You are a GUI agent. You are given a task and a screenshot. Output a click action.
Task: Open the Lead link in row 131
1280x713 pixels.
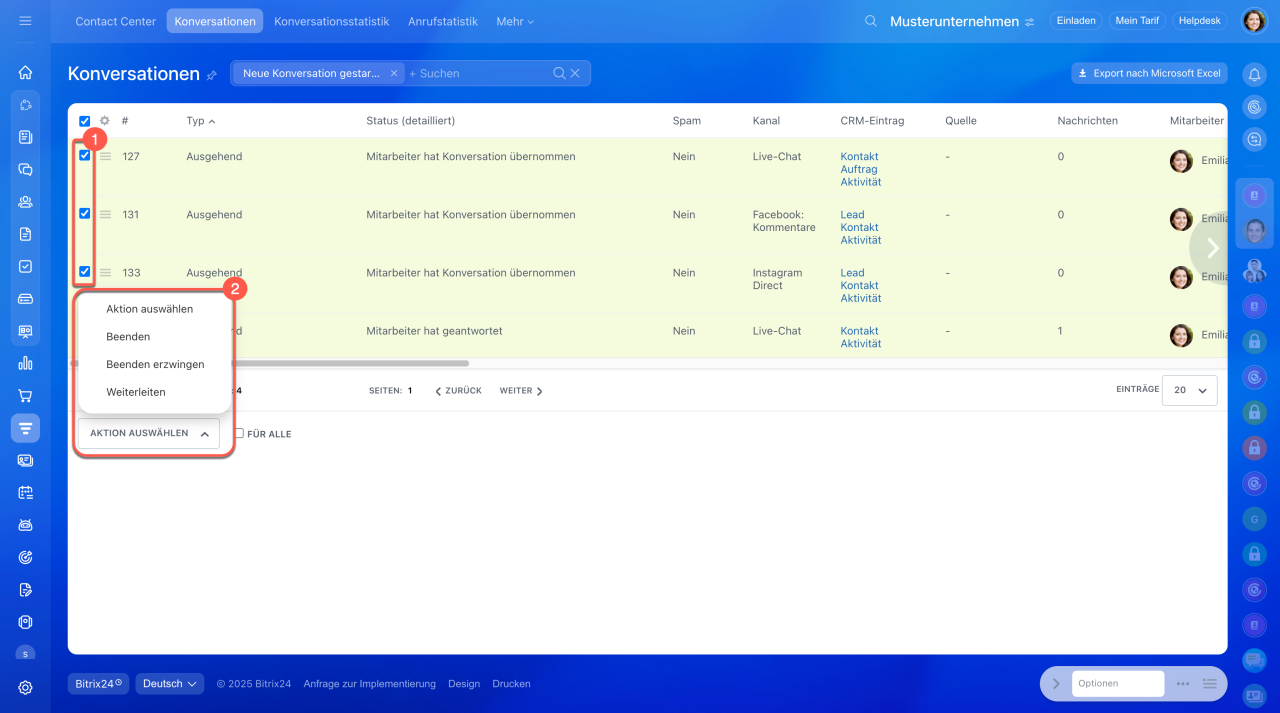852,214
